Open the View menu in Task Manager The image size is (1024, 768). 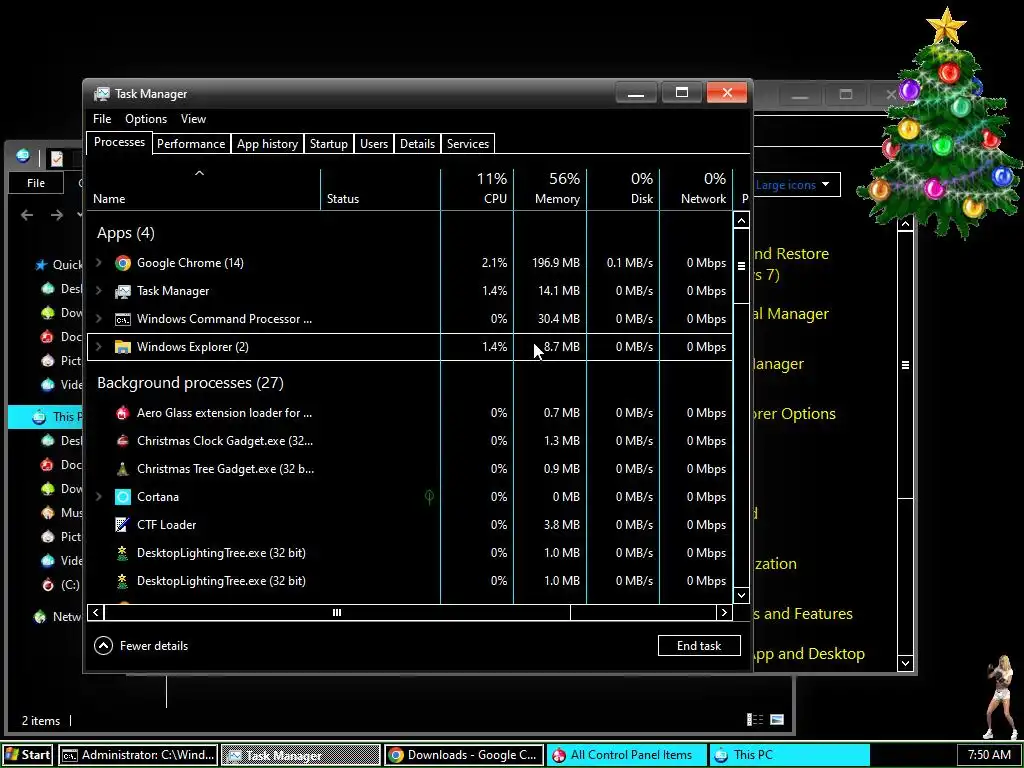(x=193, y=119)
